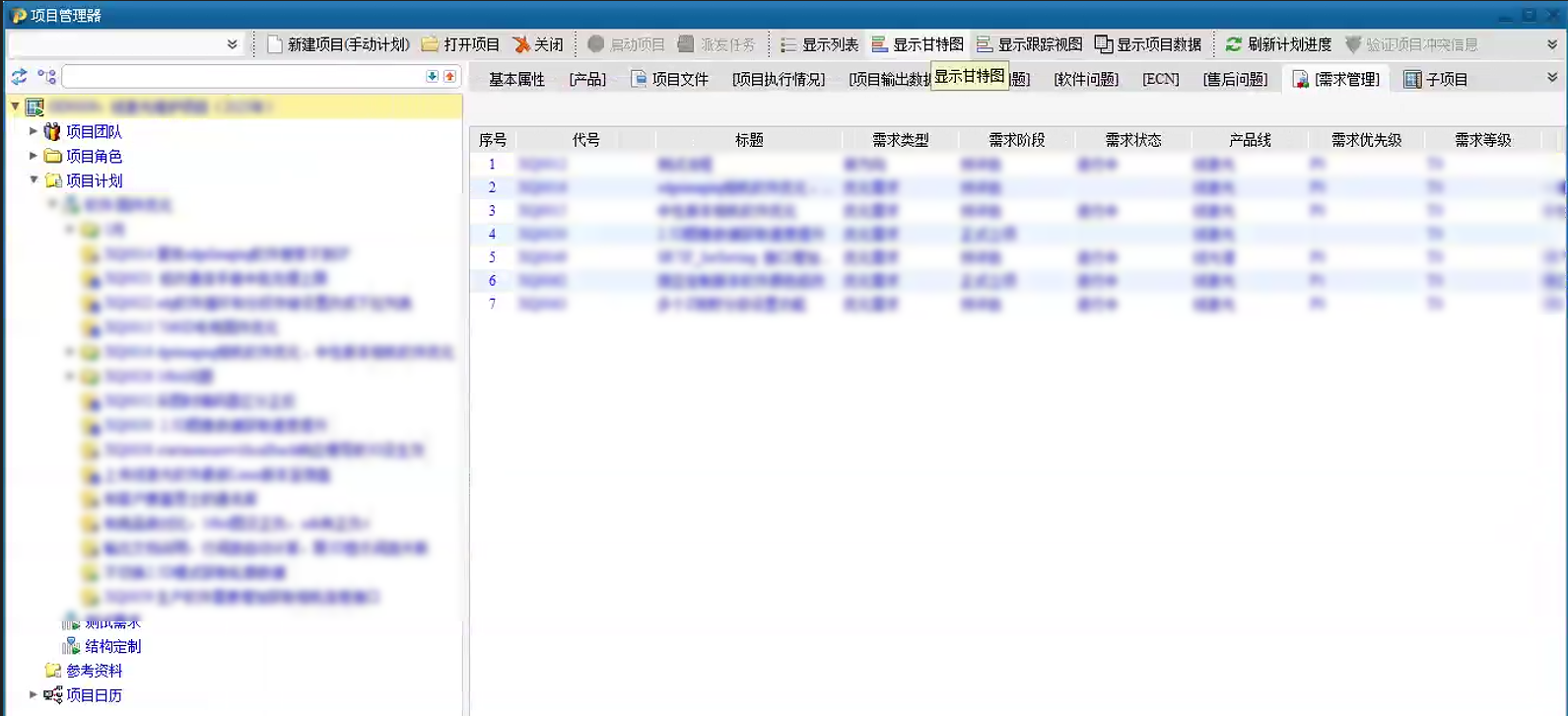The width and height of the screenshot is (1568, 716).
Task: Select the 子项目 tab
Action: click(1436, 80)
